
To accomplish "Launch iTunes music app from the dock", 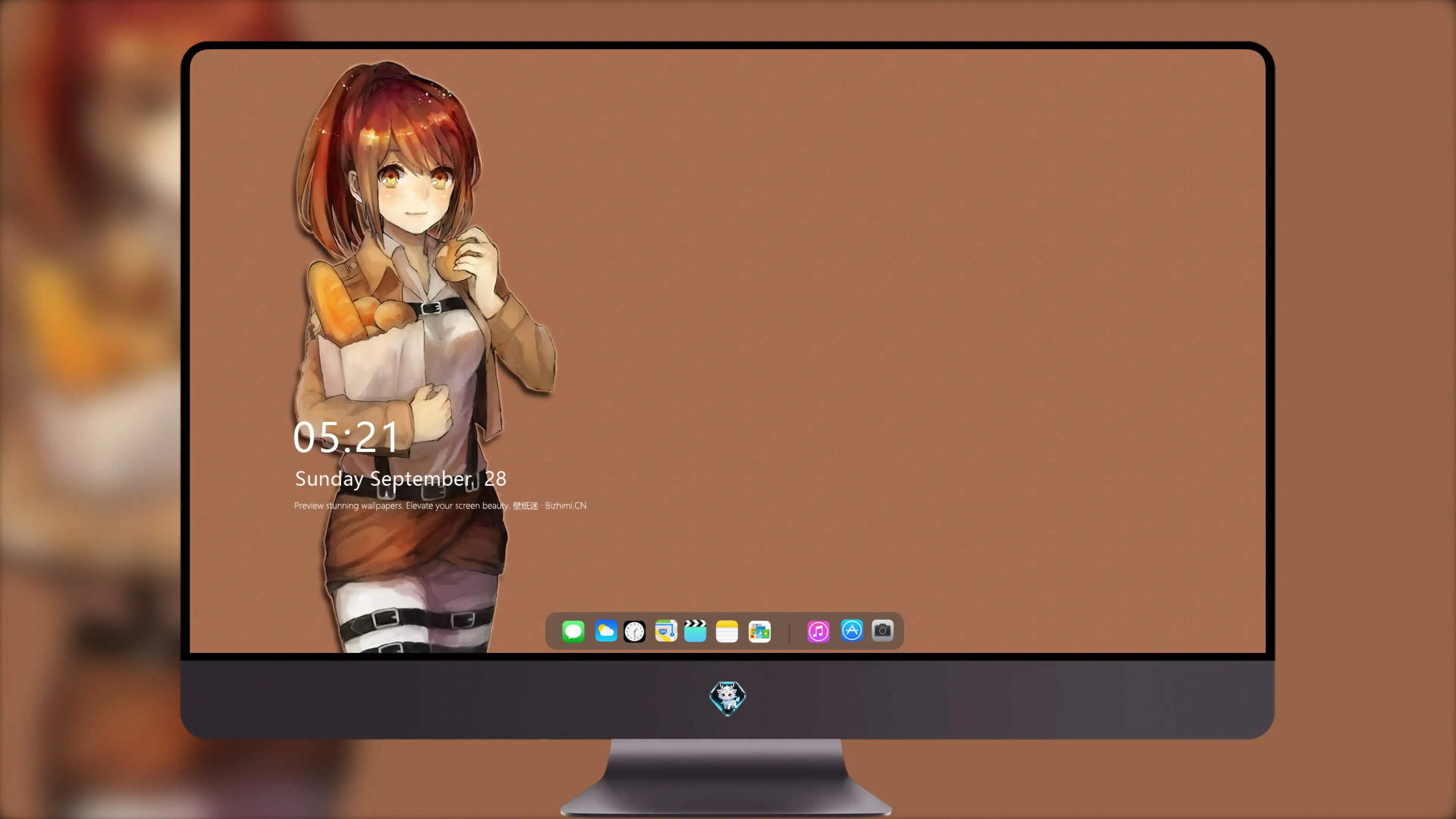I will (818, 631).
